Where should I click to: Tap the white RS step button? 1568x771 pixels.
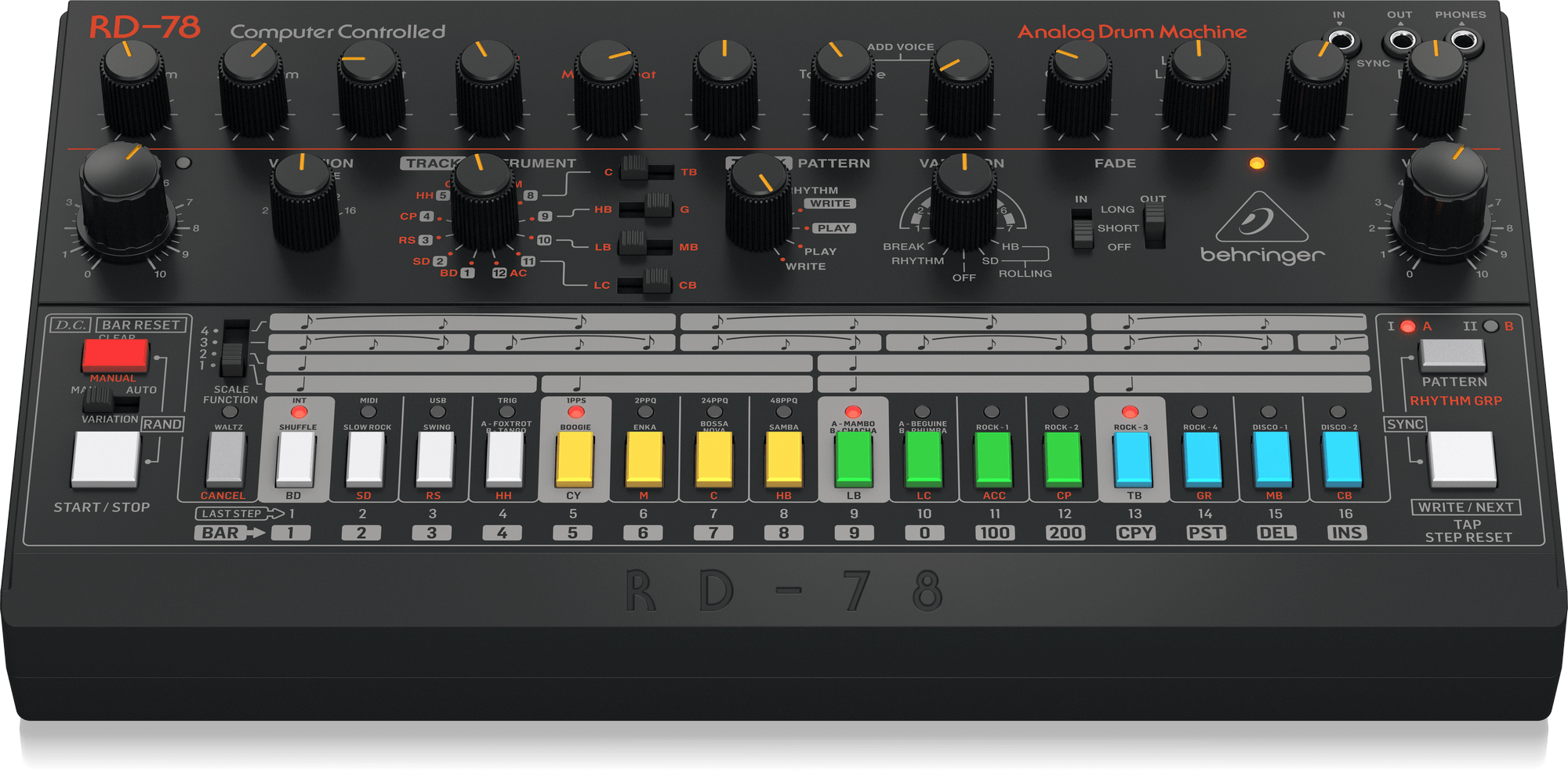pos(435,460)
